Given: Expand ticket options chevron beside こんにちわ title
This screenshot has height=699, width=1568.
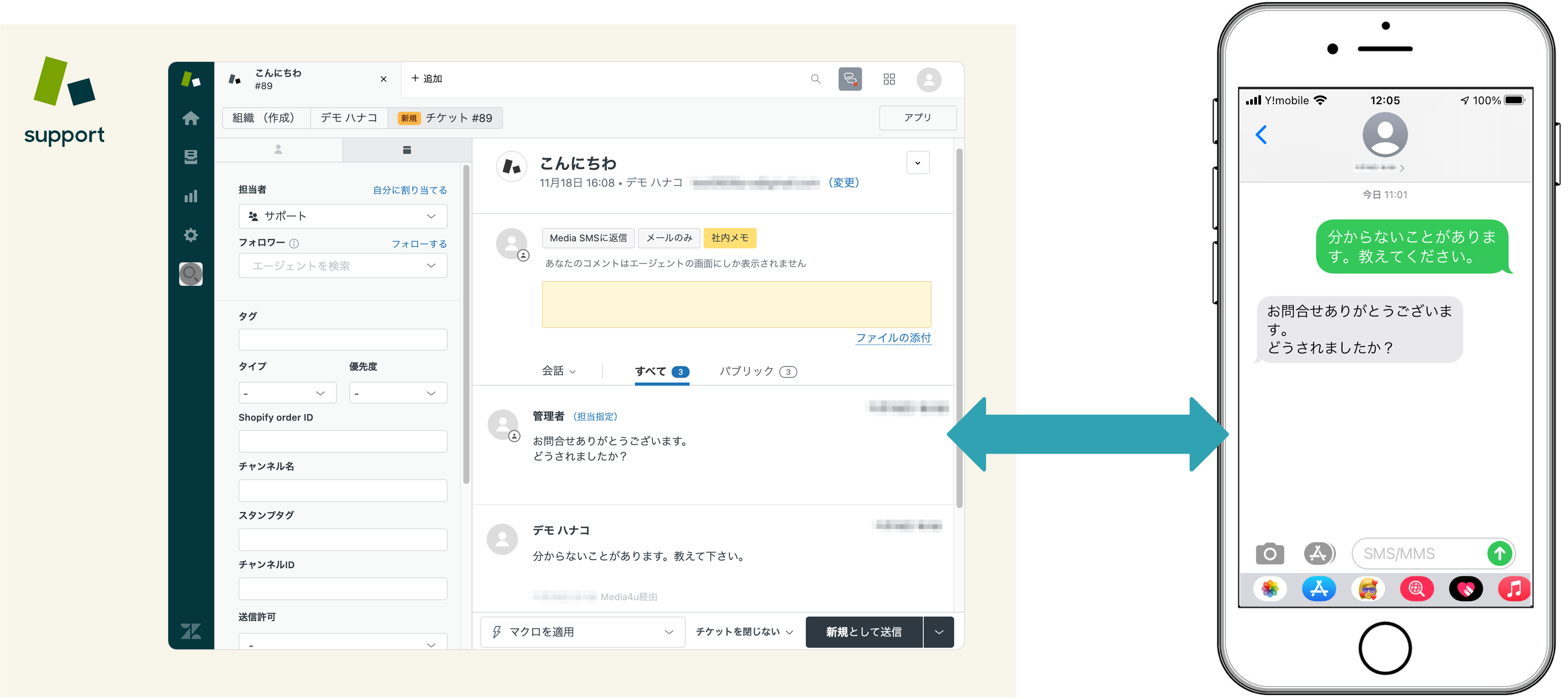Looking at the screenshot, I should point(917,163).
